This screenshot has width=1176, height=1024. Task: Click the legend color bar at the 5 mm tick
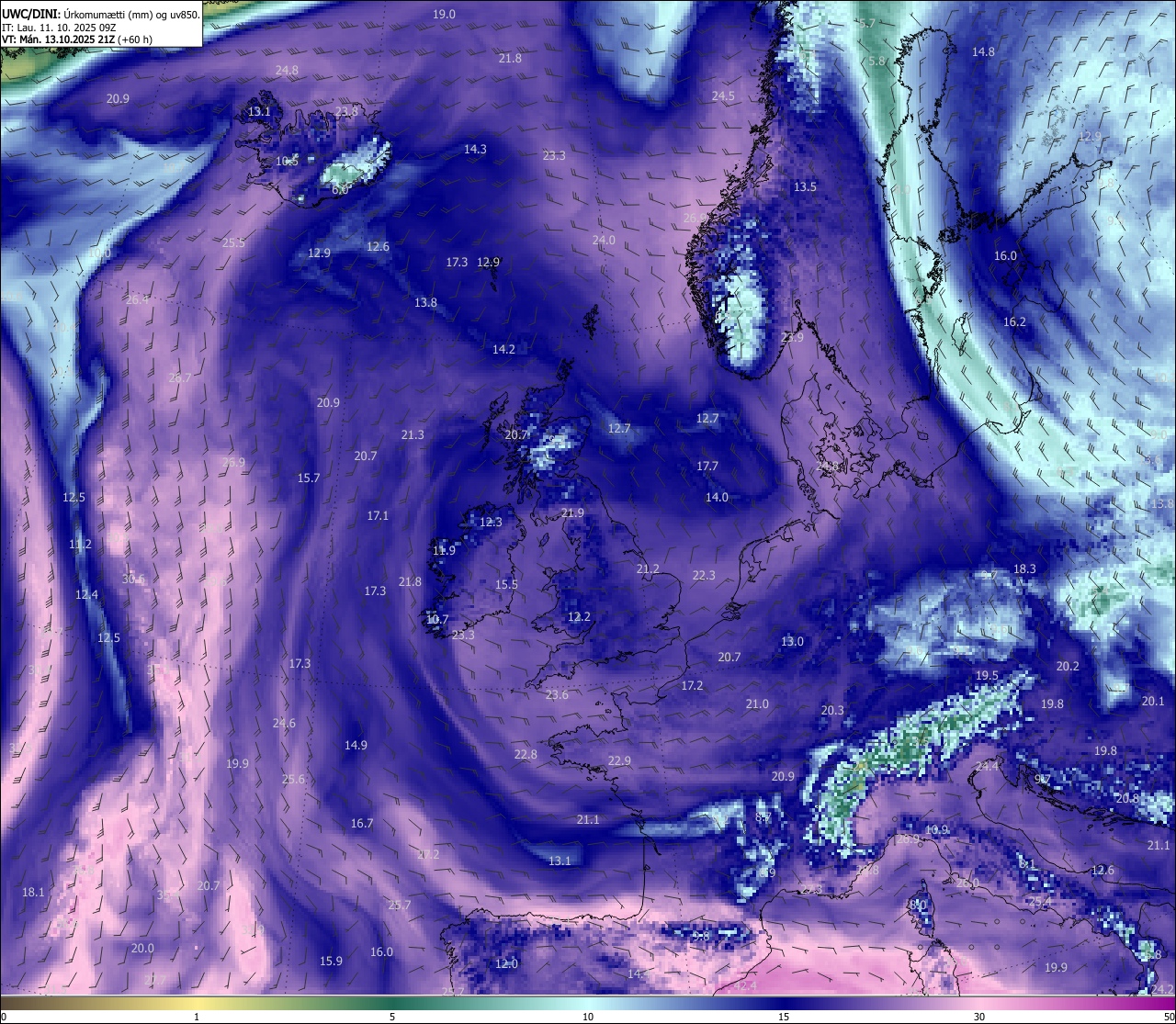[x=392, y=1004]
